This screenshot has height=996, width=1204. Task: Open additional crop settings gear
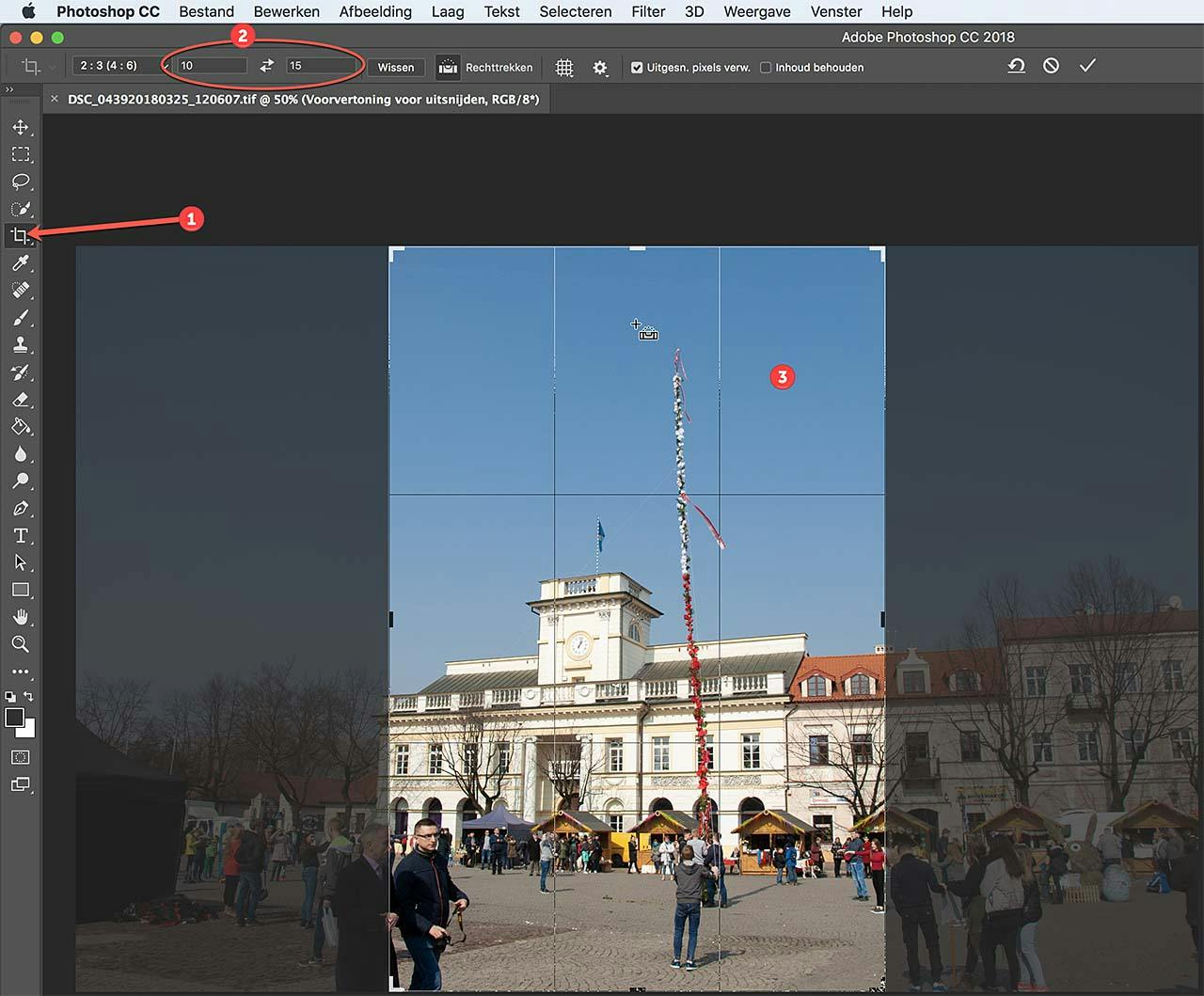[600, 68]
